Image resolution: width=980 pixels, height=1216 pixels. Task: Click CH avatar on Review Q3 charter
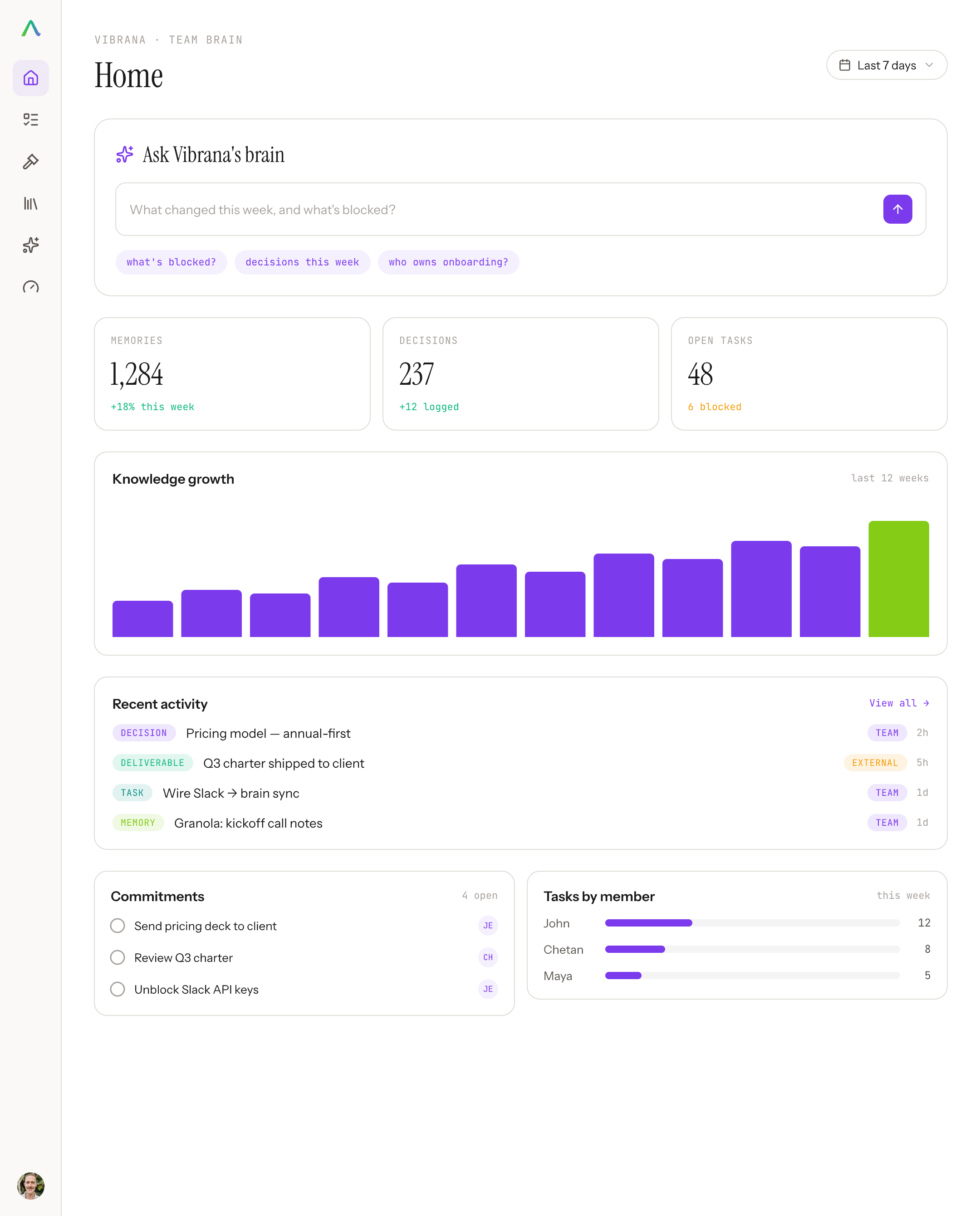click(488, 957)
